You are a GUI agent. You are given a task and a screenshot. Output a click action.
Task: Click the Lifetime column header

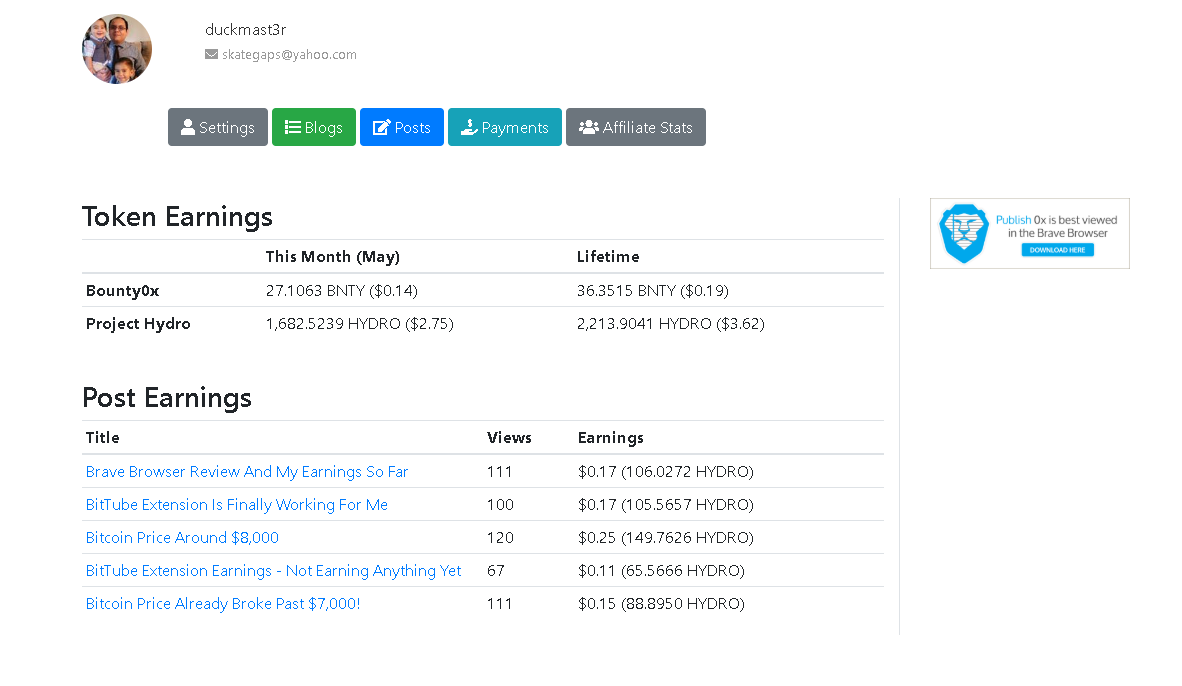point(608,257)
